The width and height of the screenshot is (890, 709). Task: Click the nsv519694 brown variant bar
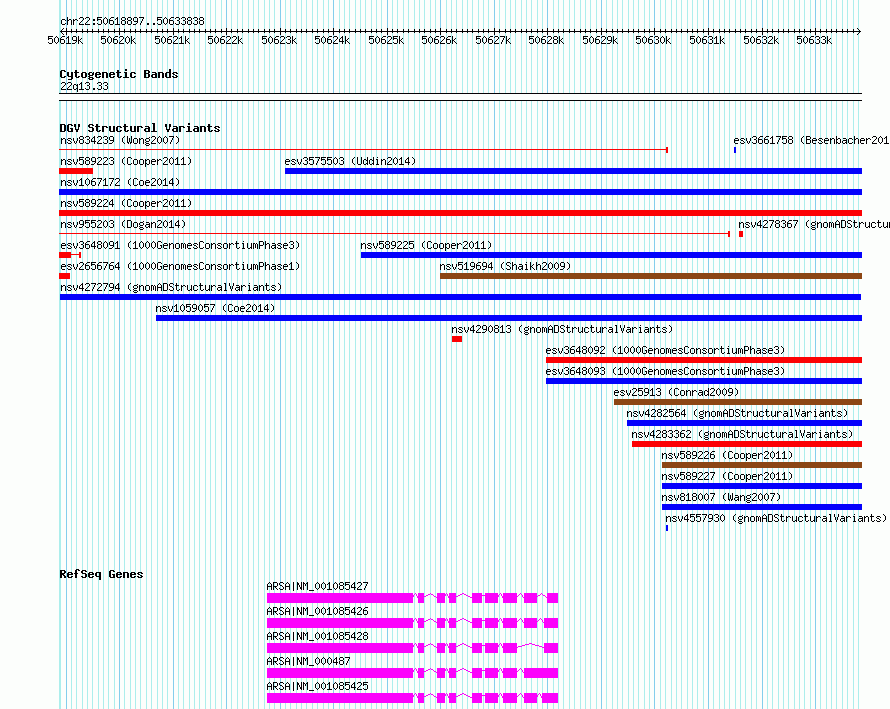[651, 276]
